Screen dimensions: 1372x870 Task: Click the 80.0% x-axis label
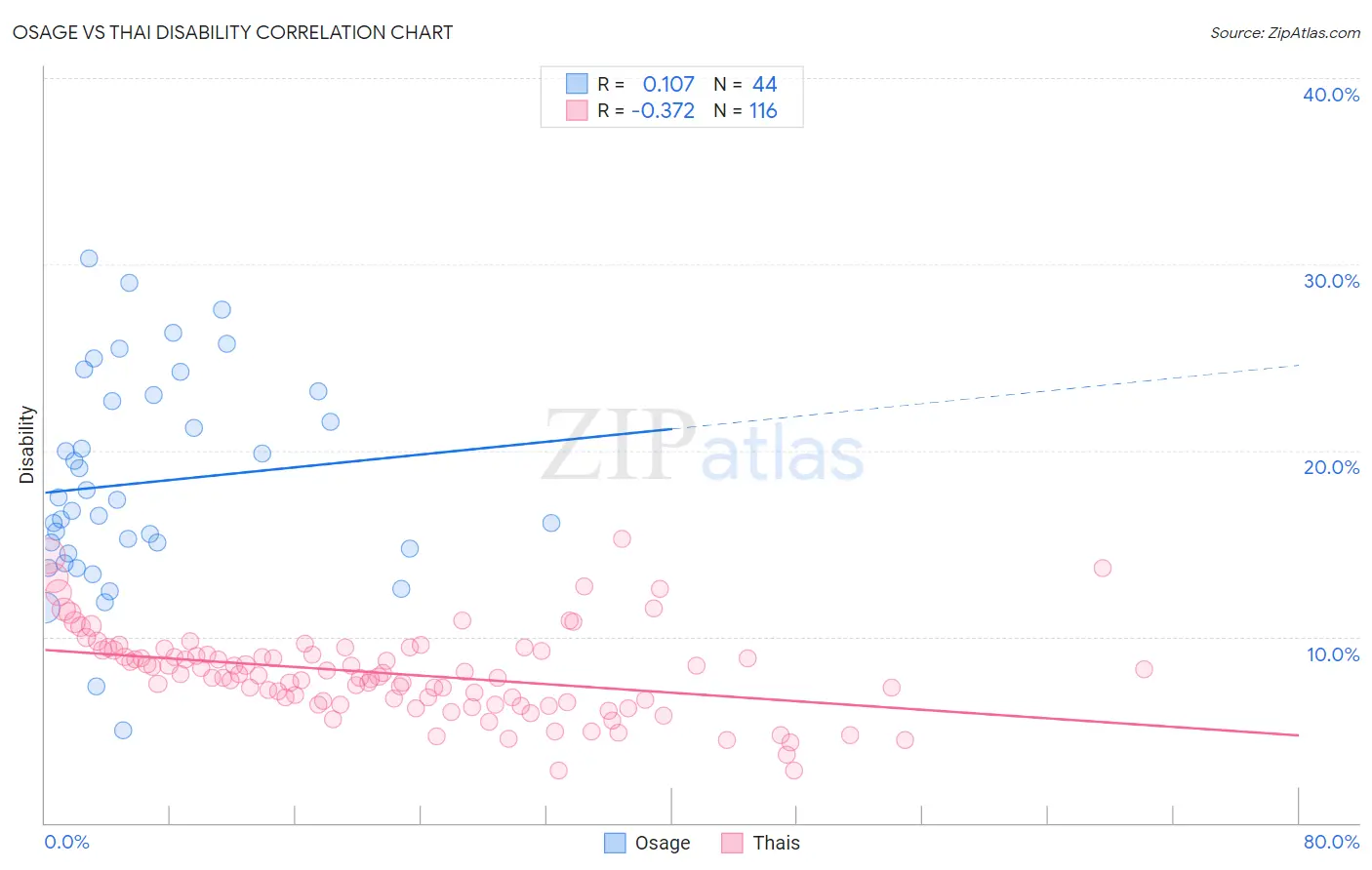(1331, 842)
